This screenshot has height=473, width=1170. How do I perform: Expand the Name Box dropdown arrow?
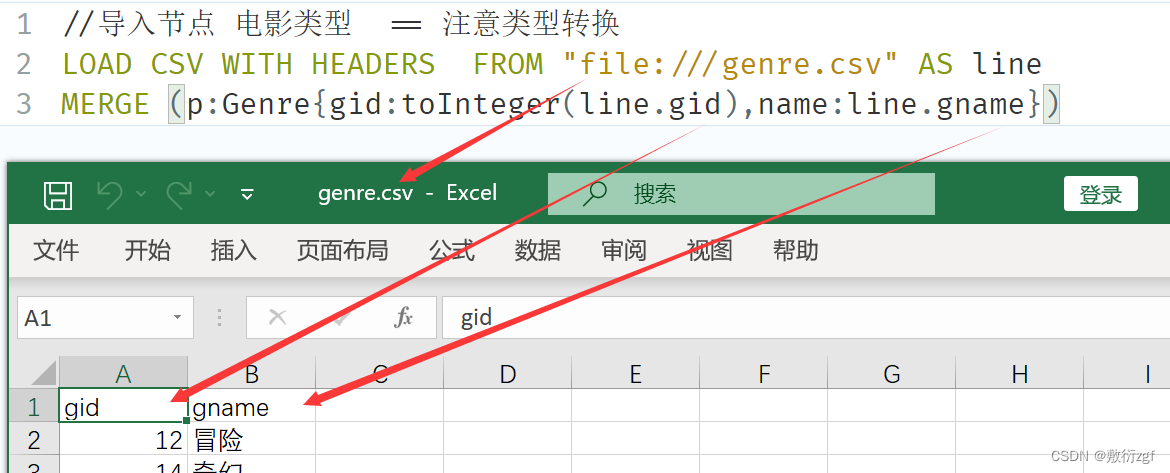tap(178, 318)
